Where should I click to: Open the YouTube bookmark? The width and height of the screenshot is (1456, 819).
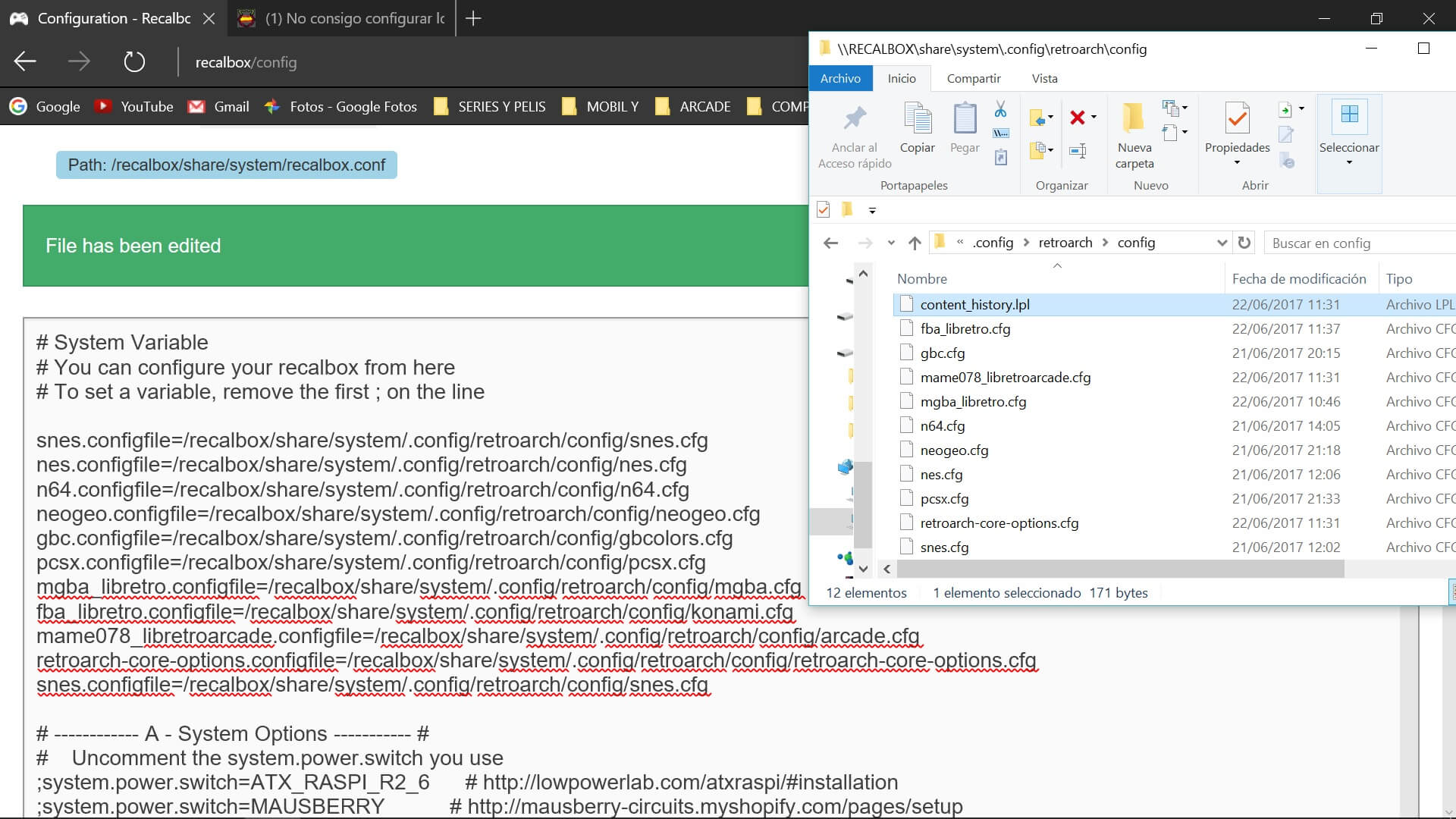click(134, 107)
